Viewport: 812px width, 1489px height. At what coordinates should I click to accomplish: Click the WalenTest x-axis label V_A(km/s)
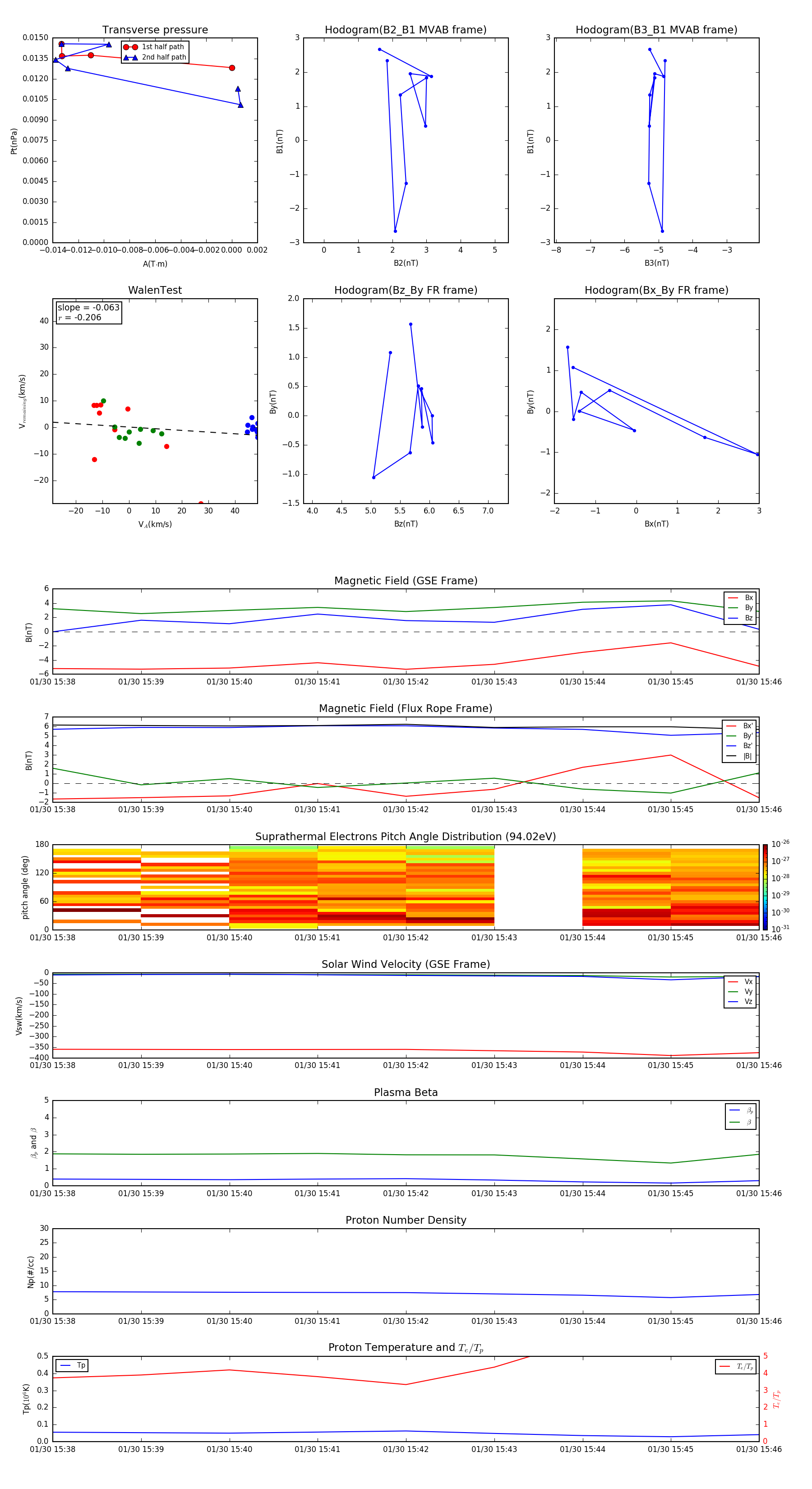[x=155, y=524]
